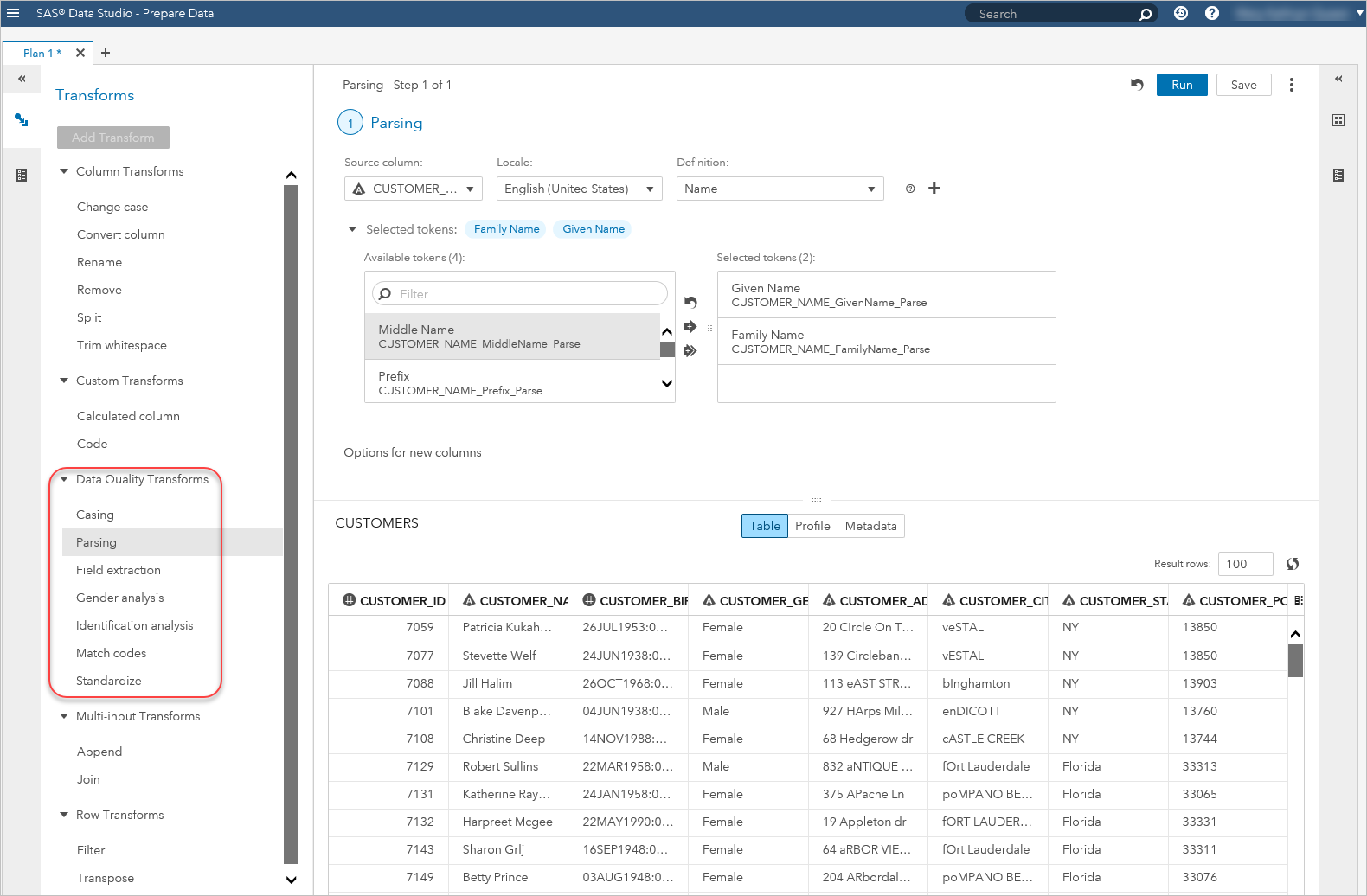Move selected token to Selected tokens list
Image resolution: width=1367 pixels, height=896 pixels.
(x=690, y=327)
